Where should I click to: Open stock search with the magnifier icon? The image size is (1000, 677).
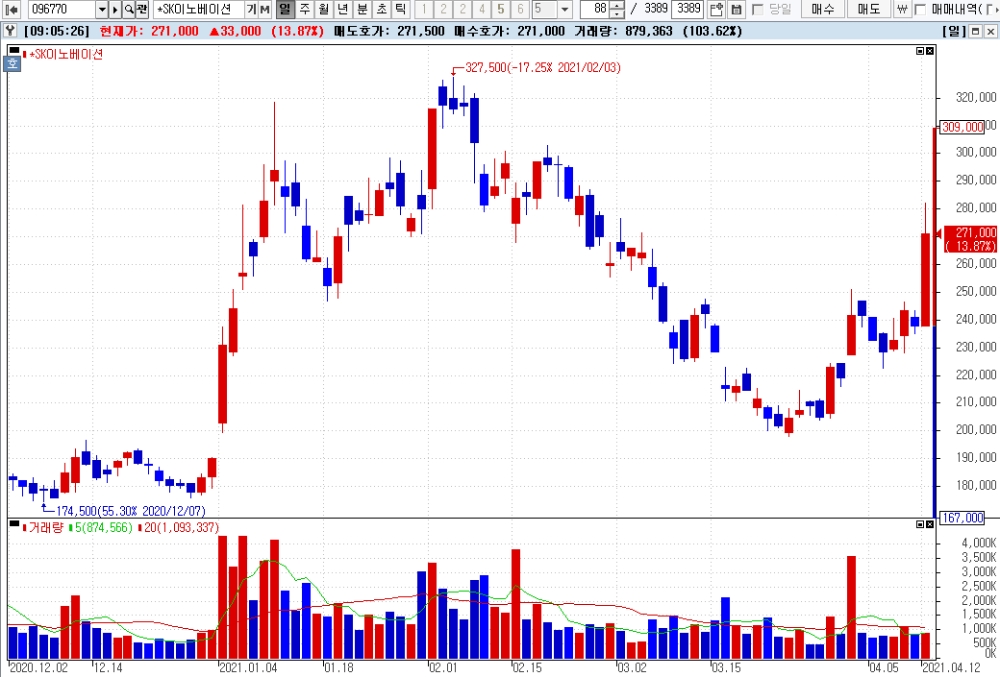coord(129,9)
